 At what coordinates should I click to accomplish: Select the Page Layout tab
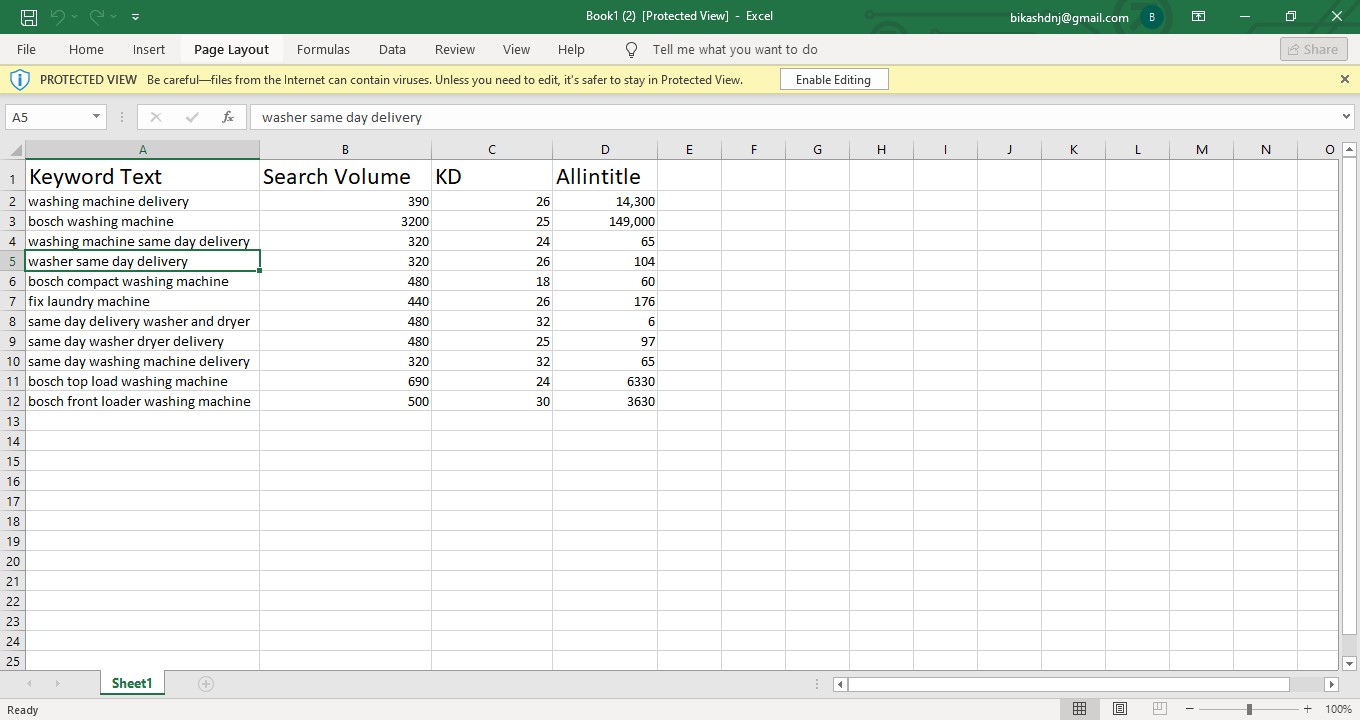(231, 49)
